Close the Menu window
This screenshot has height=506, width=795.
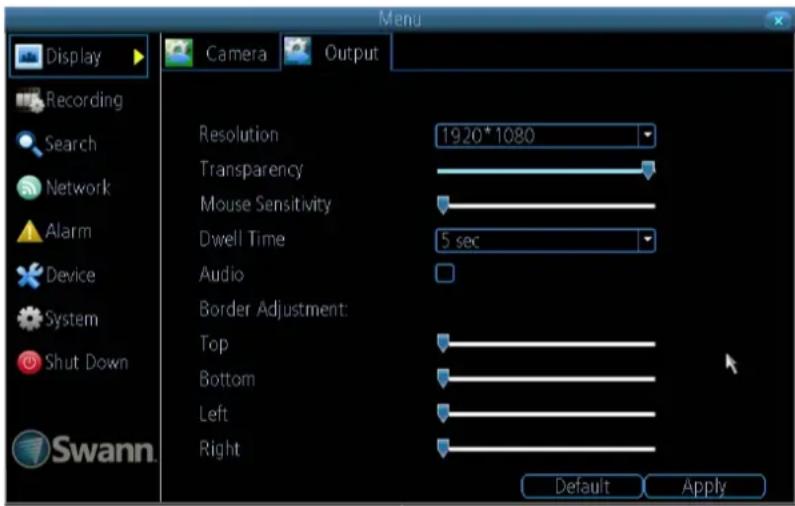[778, 20]
